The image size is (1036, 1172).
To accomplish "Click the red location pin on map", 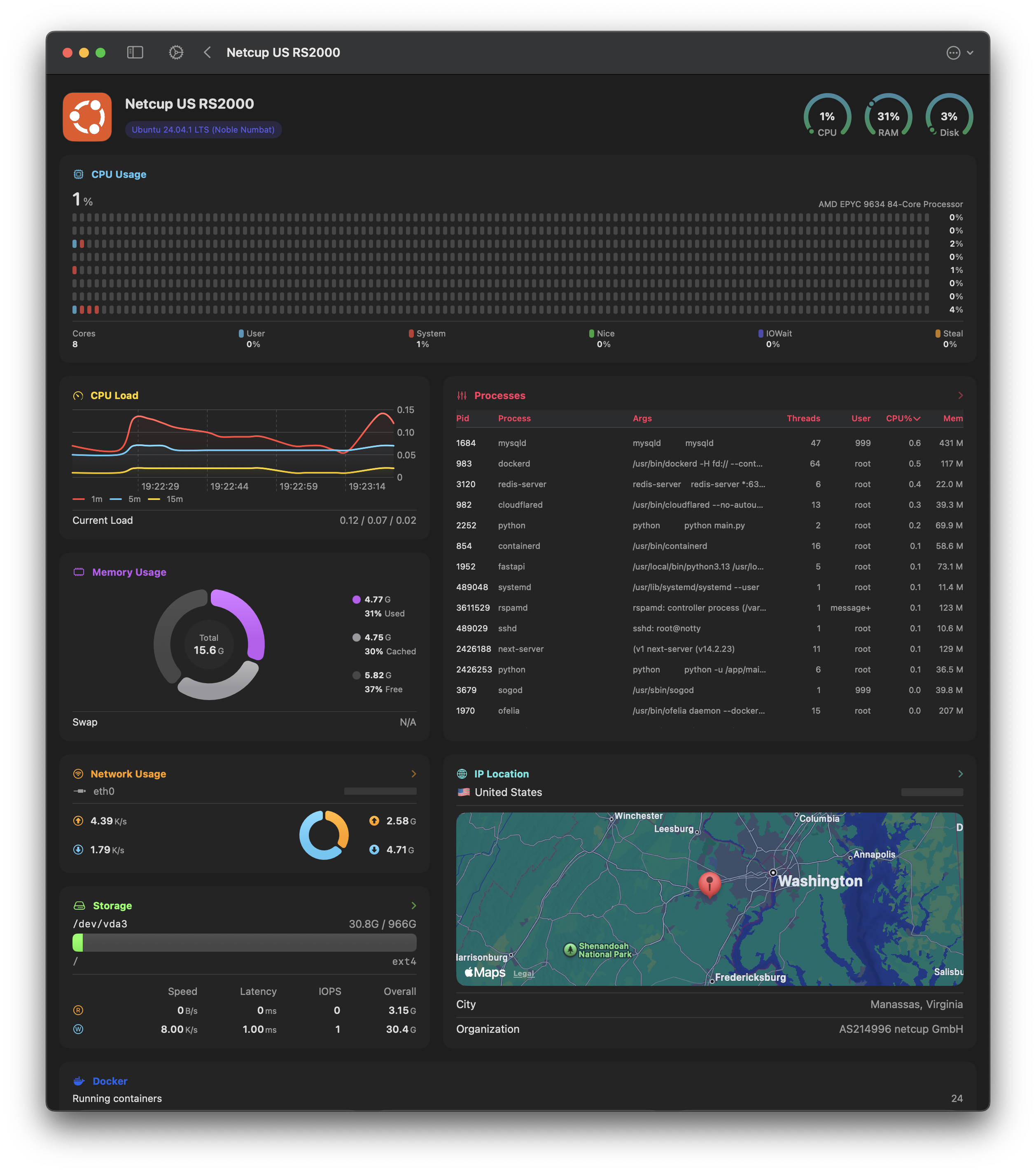I will [709, 884].
